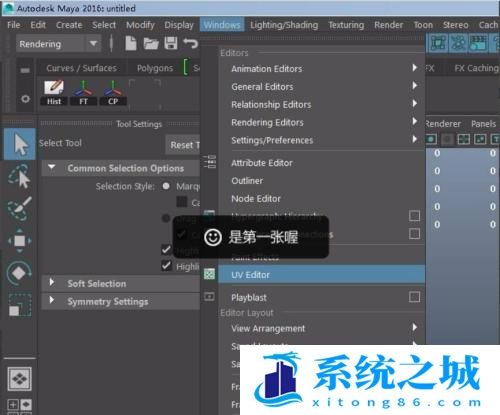500x415 pixels.
Task: Click first icon in top-right status line
Action: pyautogui.click(x=438, y=43)
